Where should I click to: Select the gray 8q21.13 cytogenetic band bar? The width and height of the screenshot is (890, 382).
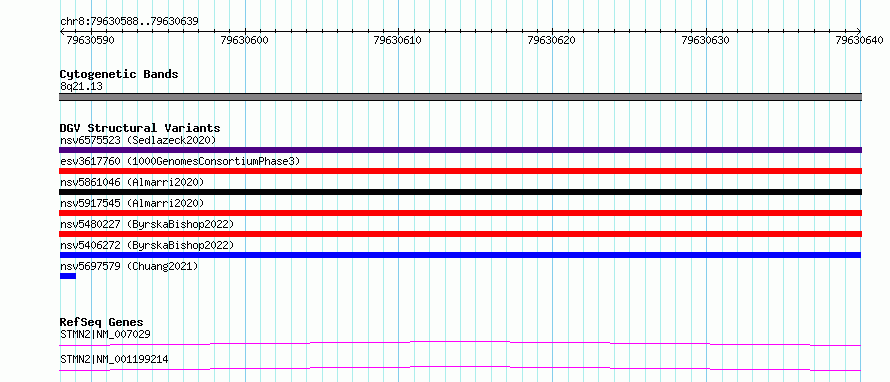click(460, 97)
